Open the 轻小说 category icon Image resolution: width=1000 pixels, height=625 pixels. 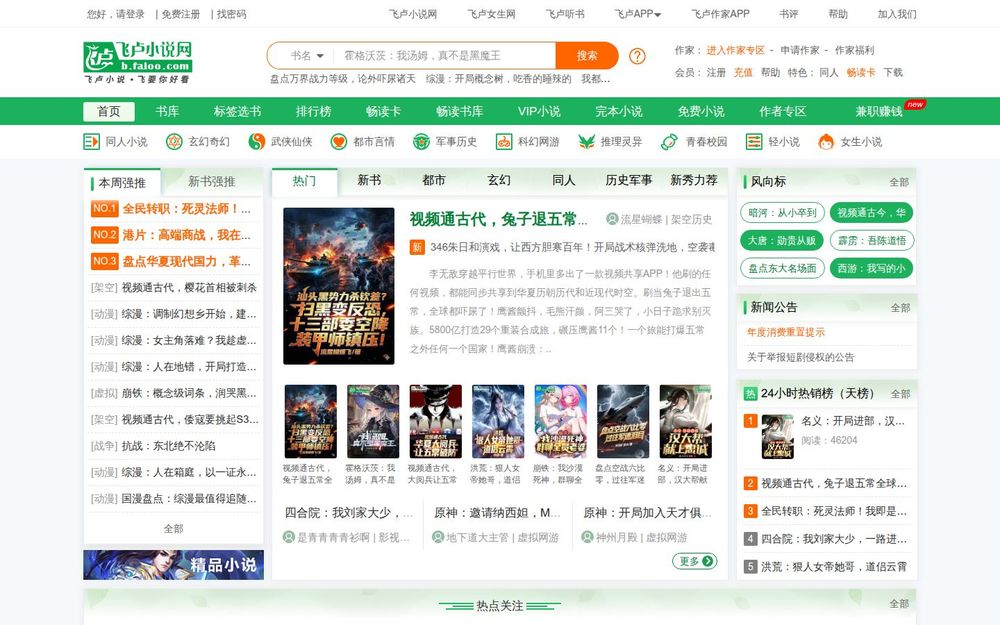pos(754,142)
